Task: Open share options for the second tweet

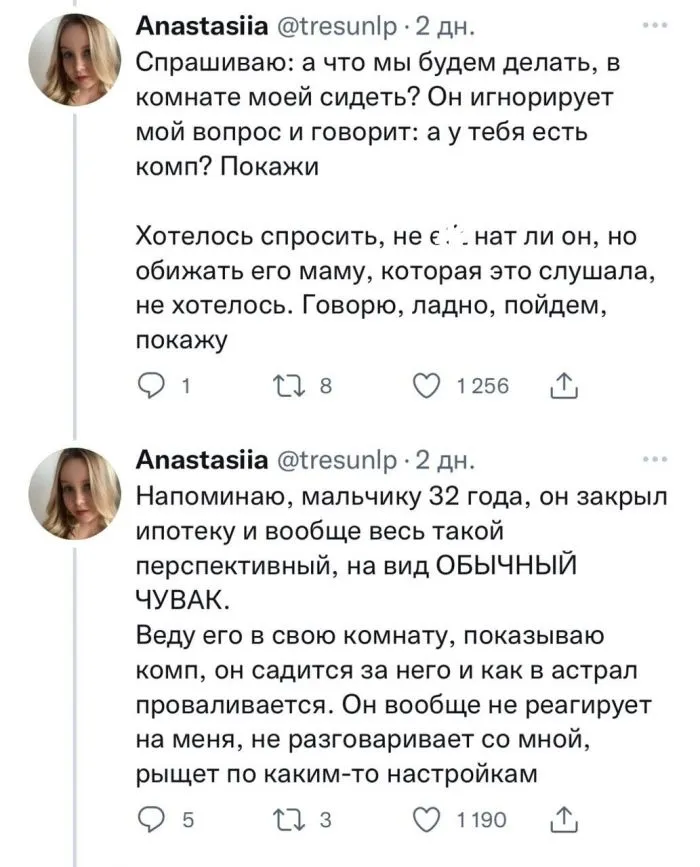Action: (562, 821)
